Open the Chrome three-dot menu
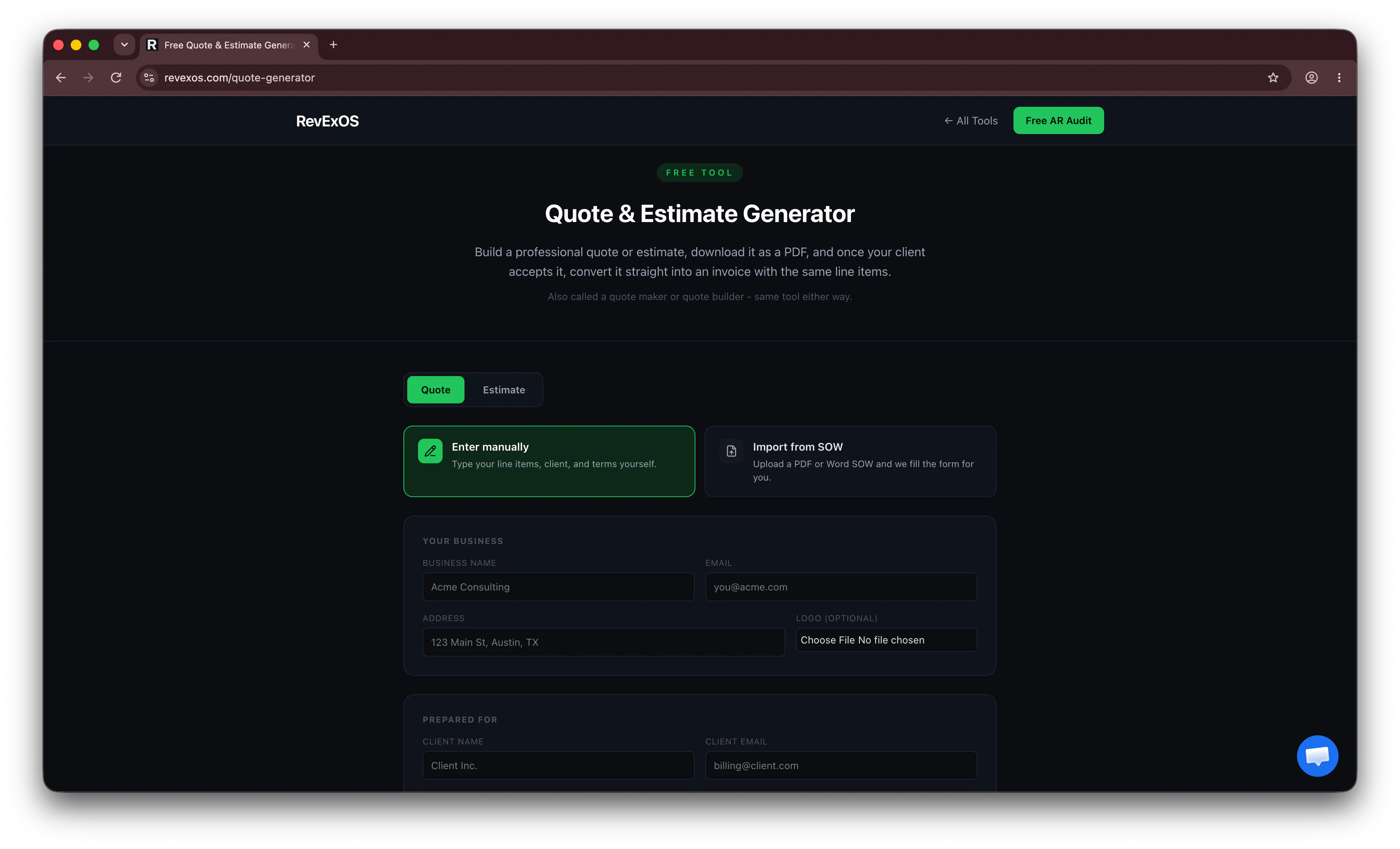This screenshot has height=849, width=1400. 1339,78
